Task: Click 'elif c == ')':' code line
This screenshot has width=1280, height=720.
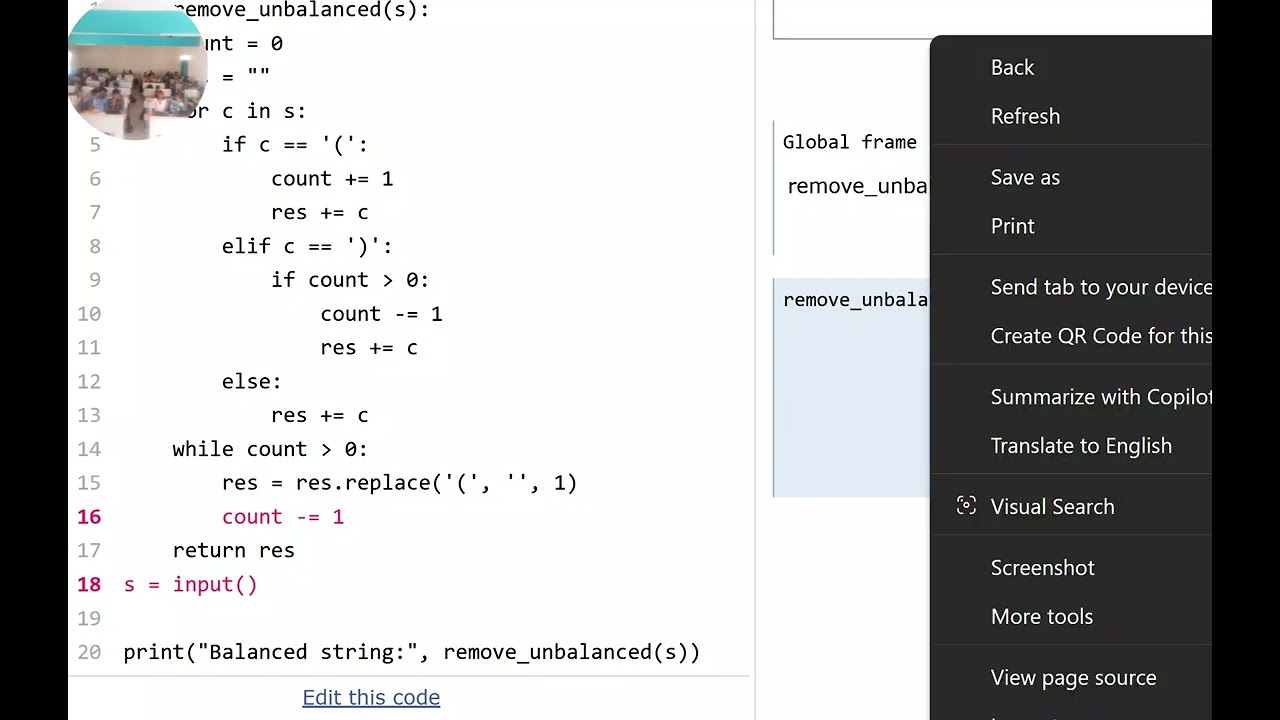Action: (x=307, y=246)
